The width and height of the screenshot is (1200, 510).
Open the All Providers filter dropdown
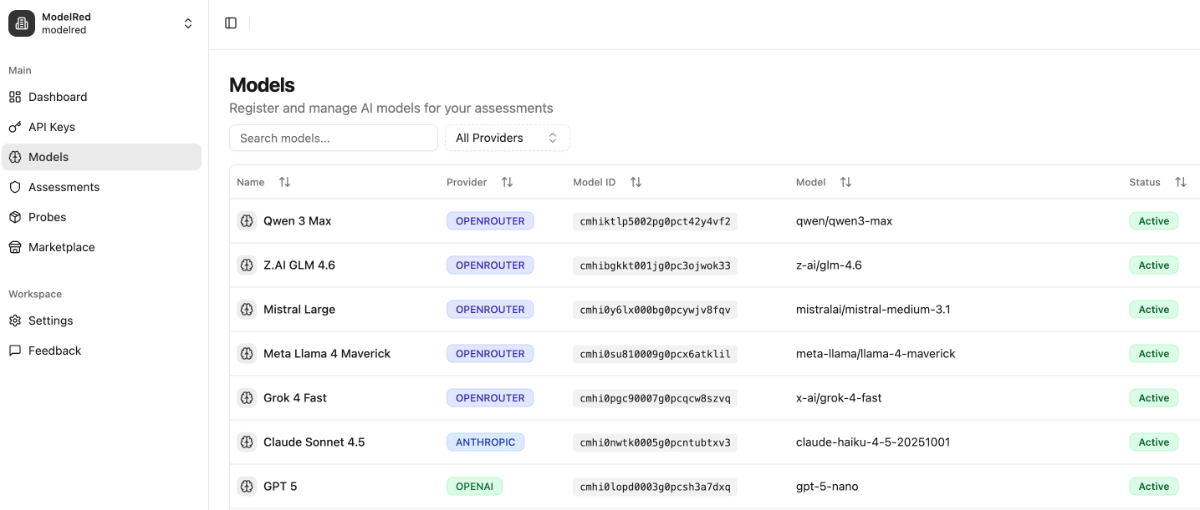[x=507, y=138]
